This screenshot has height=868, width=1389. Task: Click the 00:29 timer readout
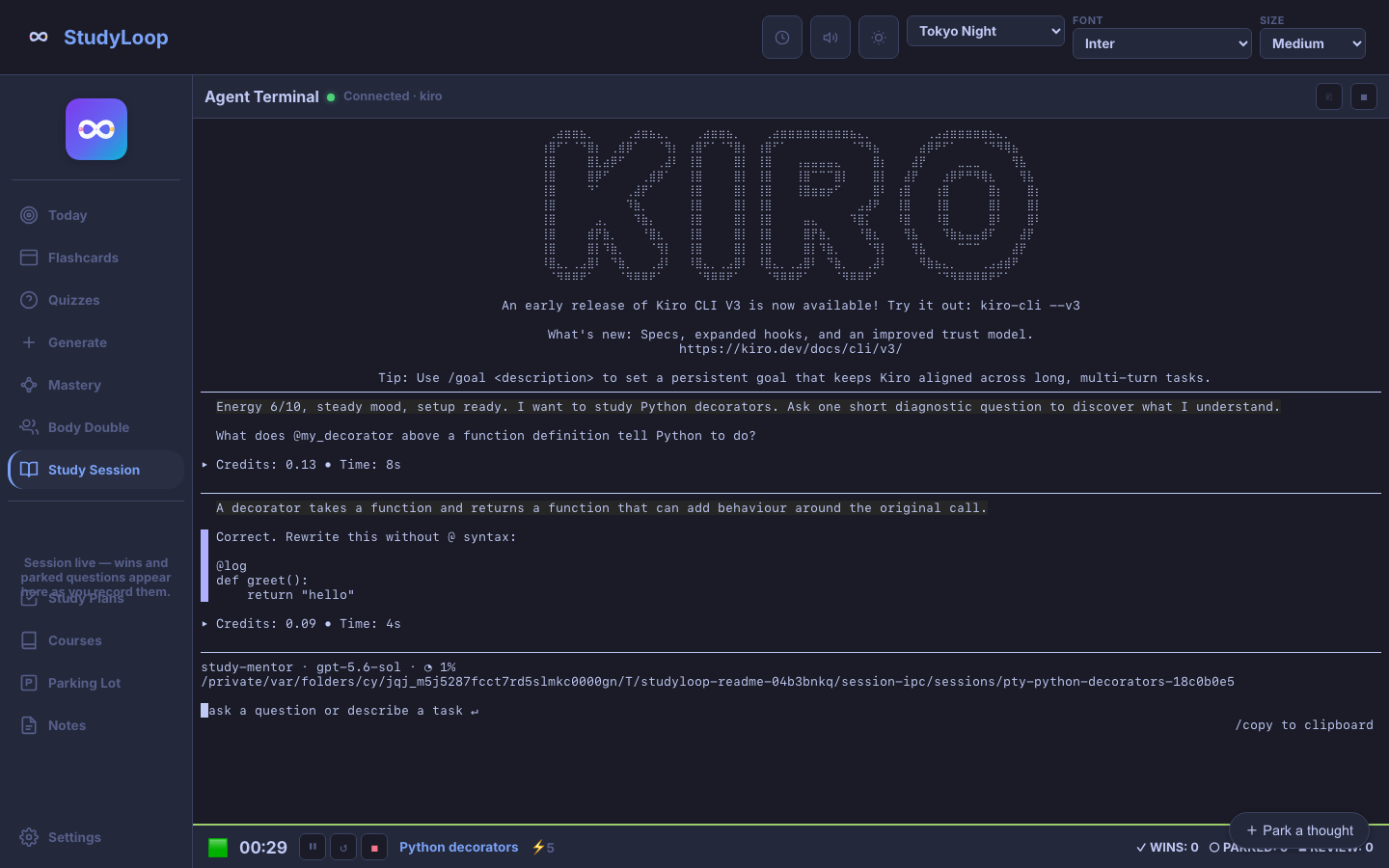tap(263, 848)
